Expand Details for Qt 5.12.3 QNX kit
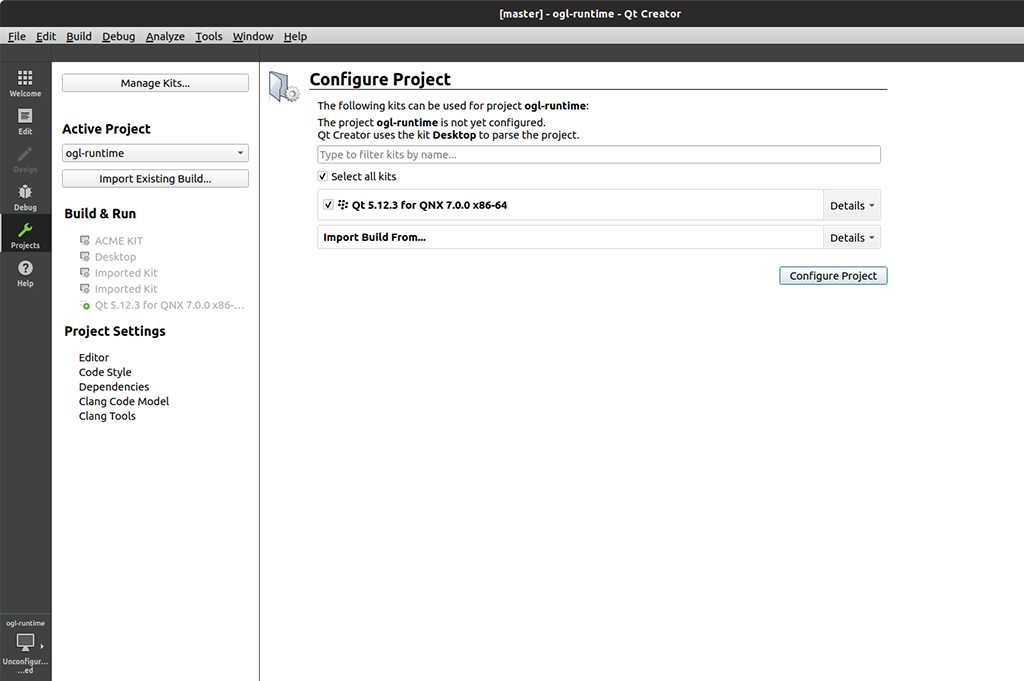1024x681 pixels. click(851, 206)
